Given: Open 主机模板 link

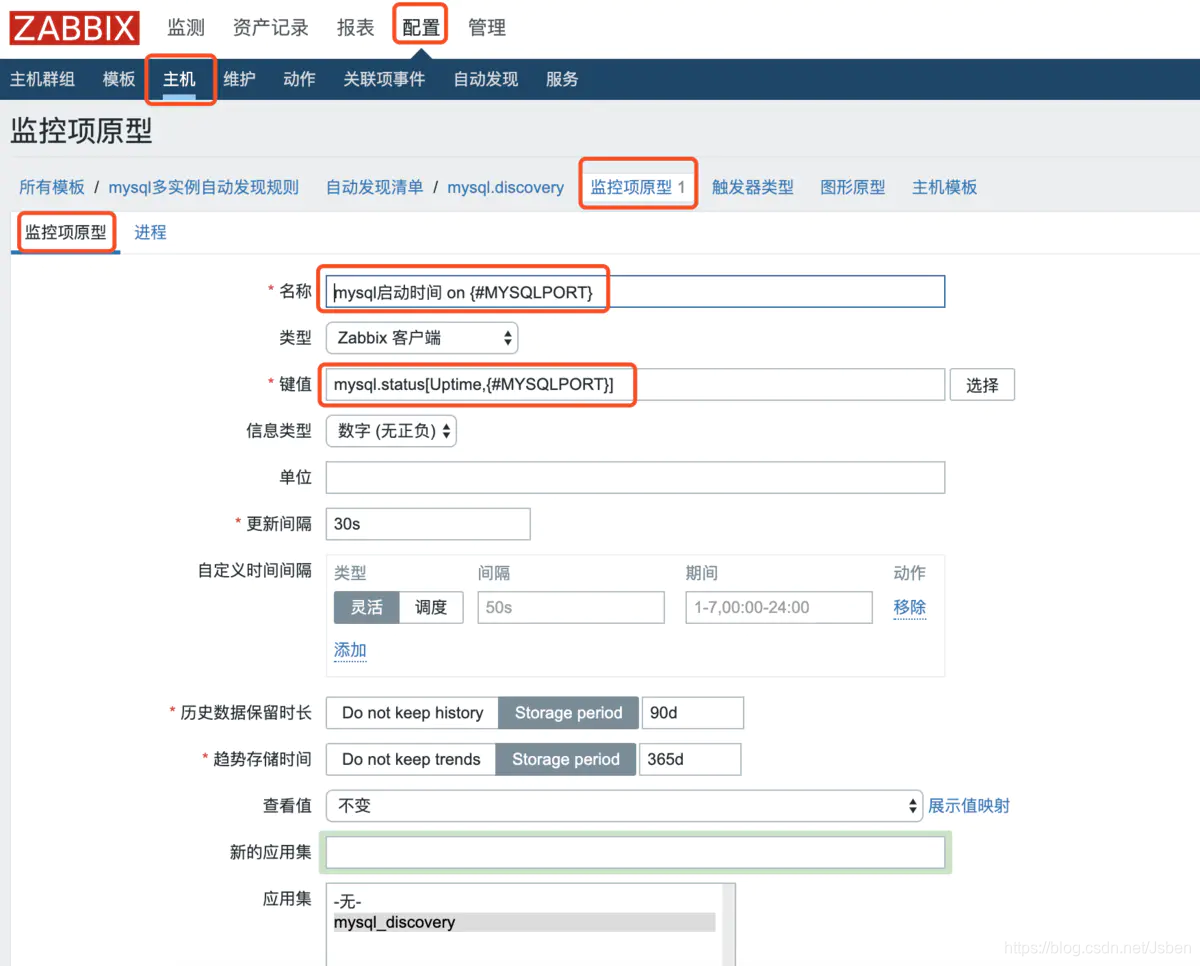Looking at the screenshot, I should point(945,187).
